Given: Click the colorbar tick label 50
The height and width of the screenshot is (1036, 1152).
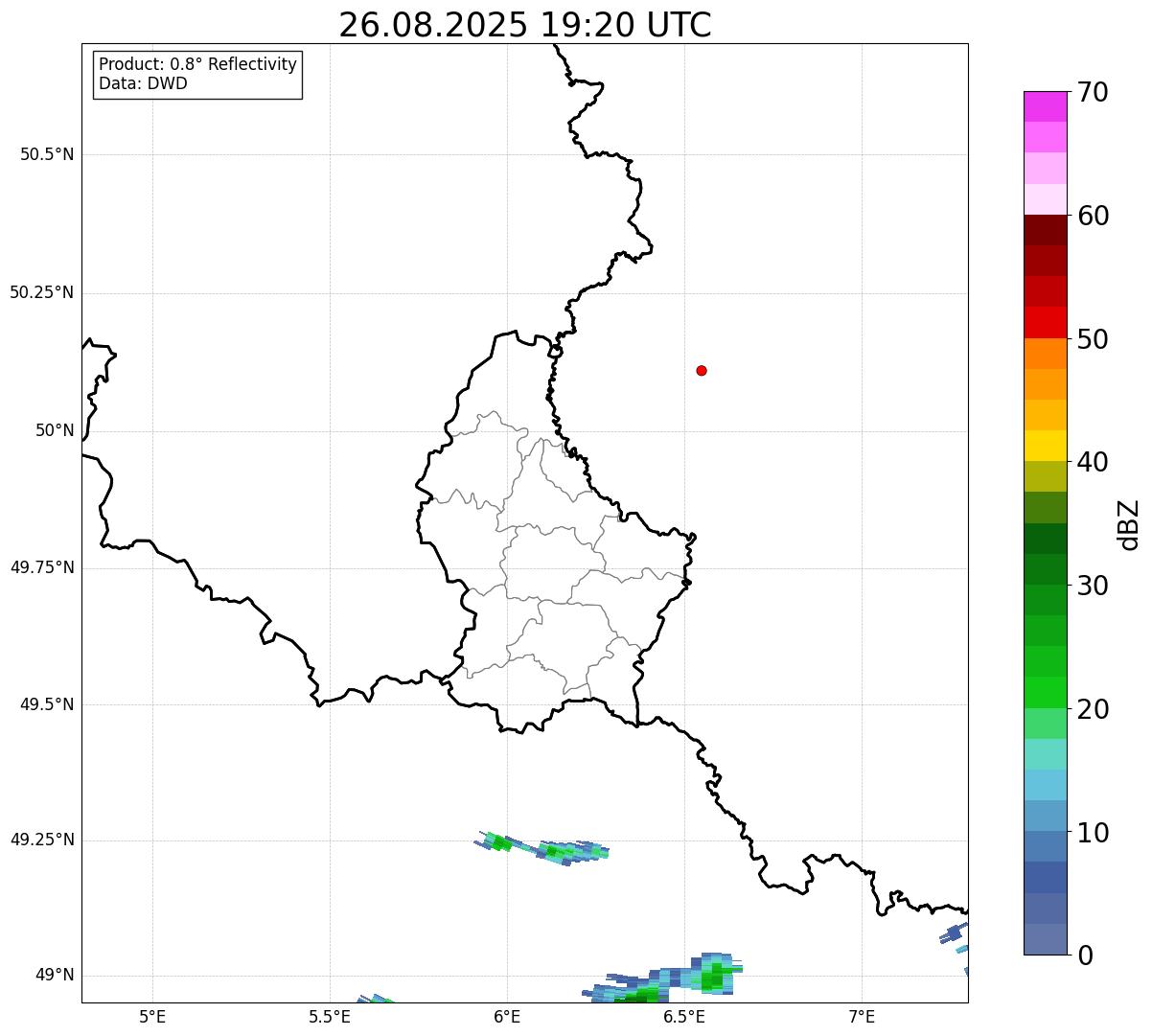Looking at the screenshot, I should 1093,340.
